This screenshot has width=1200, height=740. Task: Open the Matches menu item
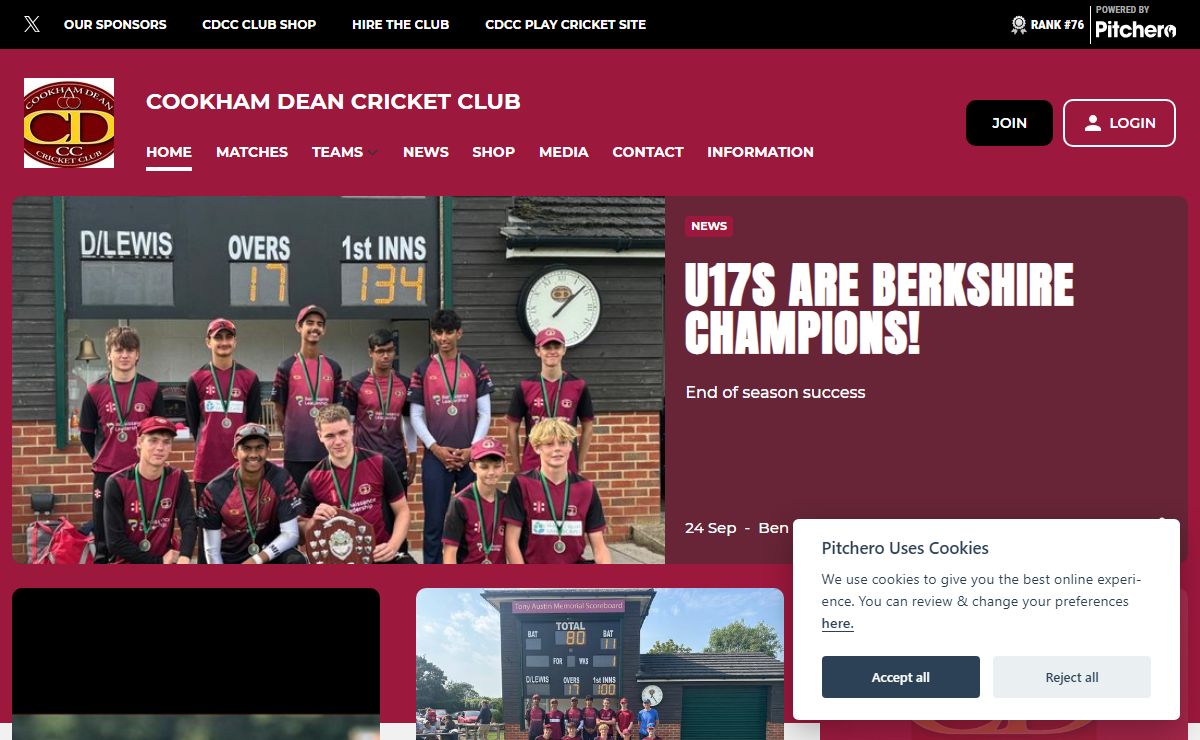coord(252,152)
